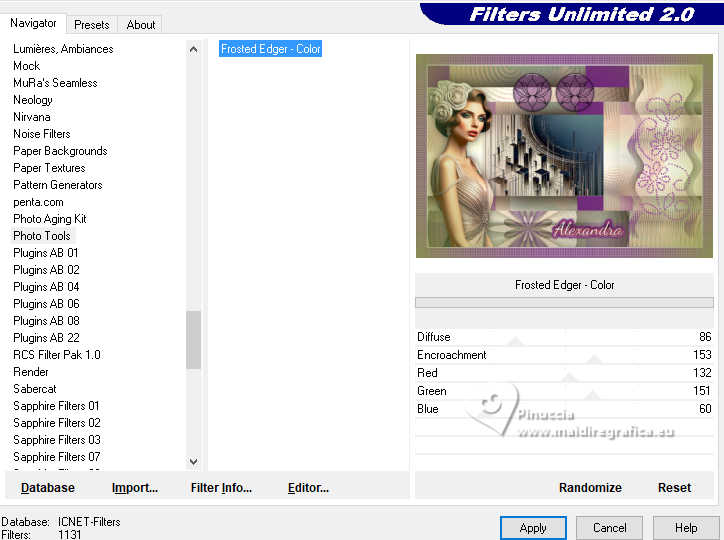Select the Photo Tools category
This screenshot has width=724, height=540.
point(42,236)
